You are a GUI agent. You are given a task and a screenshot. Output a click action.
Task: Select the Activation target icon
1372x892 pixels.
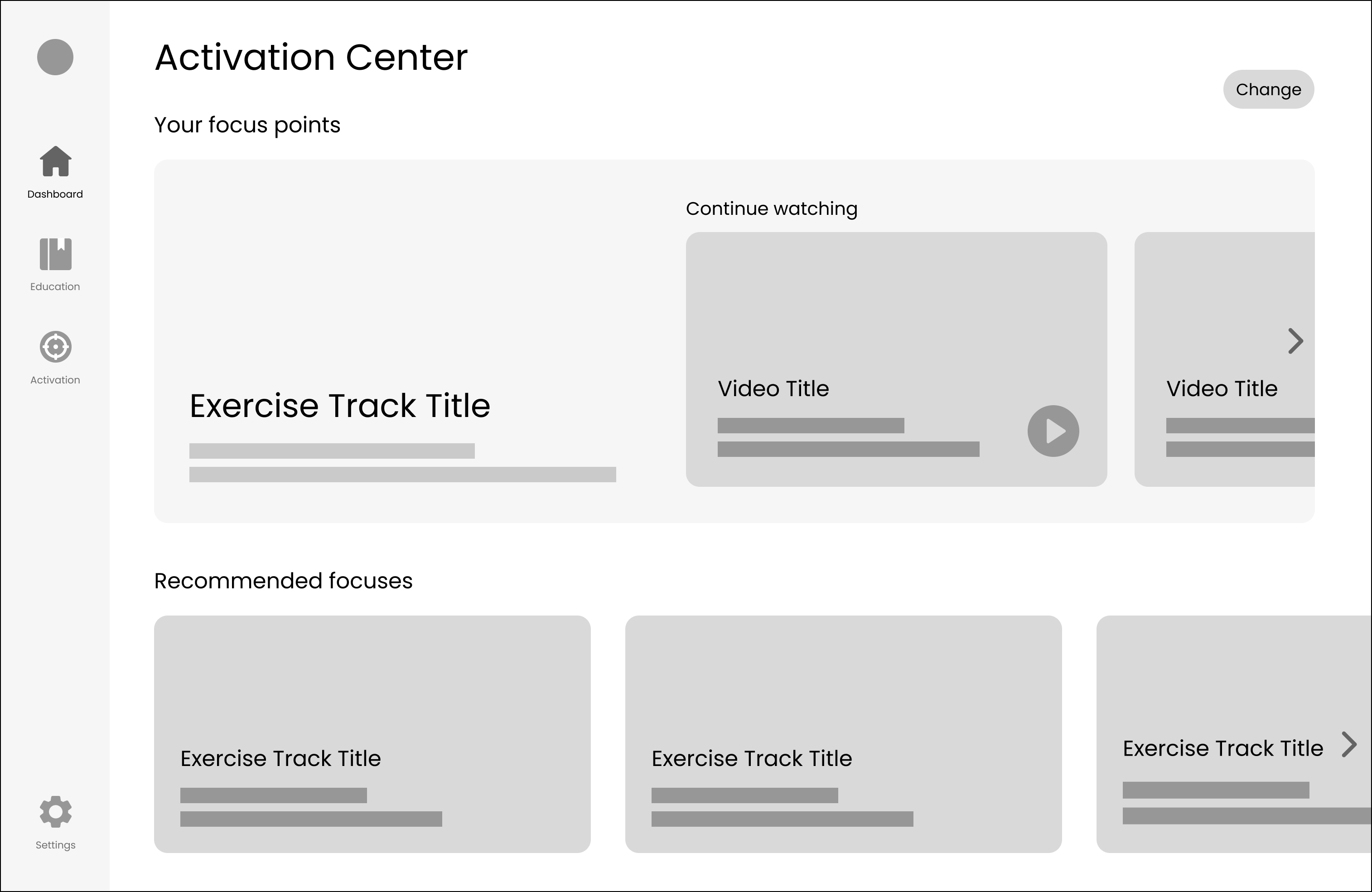click(x=55, y=347)
